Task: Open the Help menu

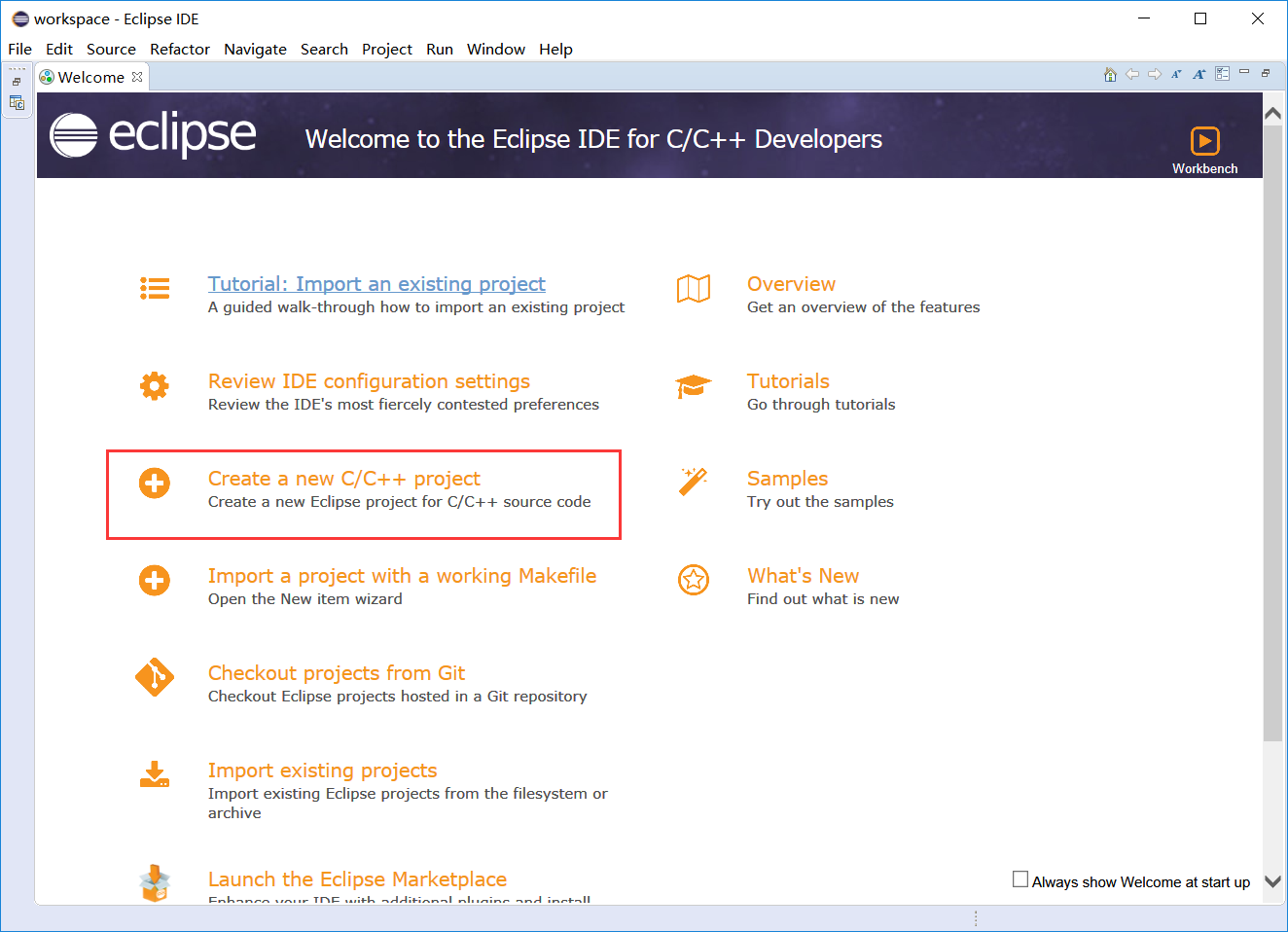Action: pyautogui.click(x=555, y=49)
